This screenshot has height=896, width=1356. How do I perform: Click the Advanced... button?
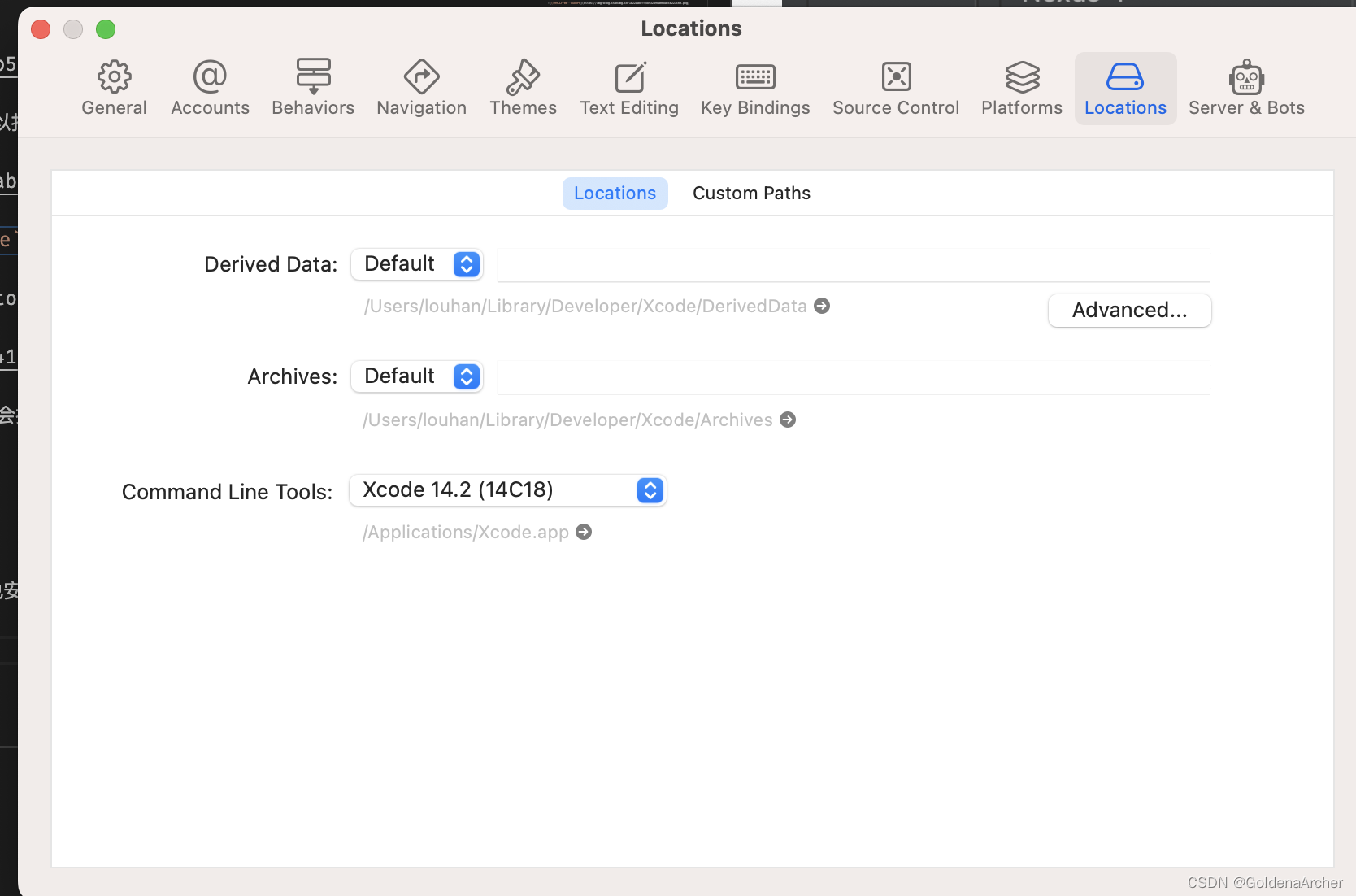(x=1129, y=310)
